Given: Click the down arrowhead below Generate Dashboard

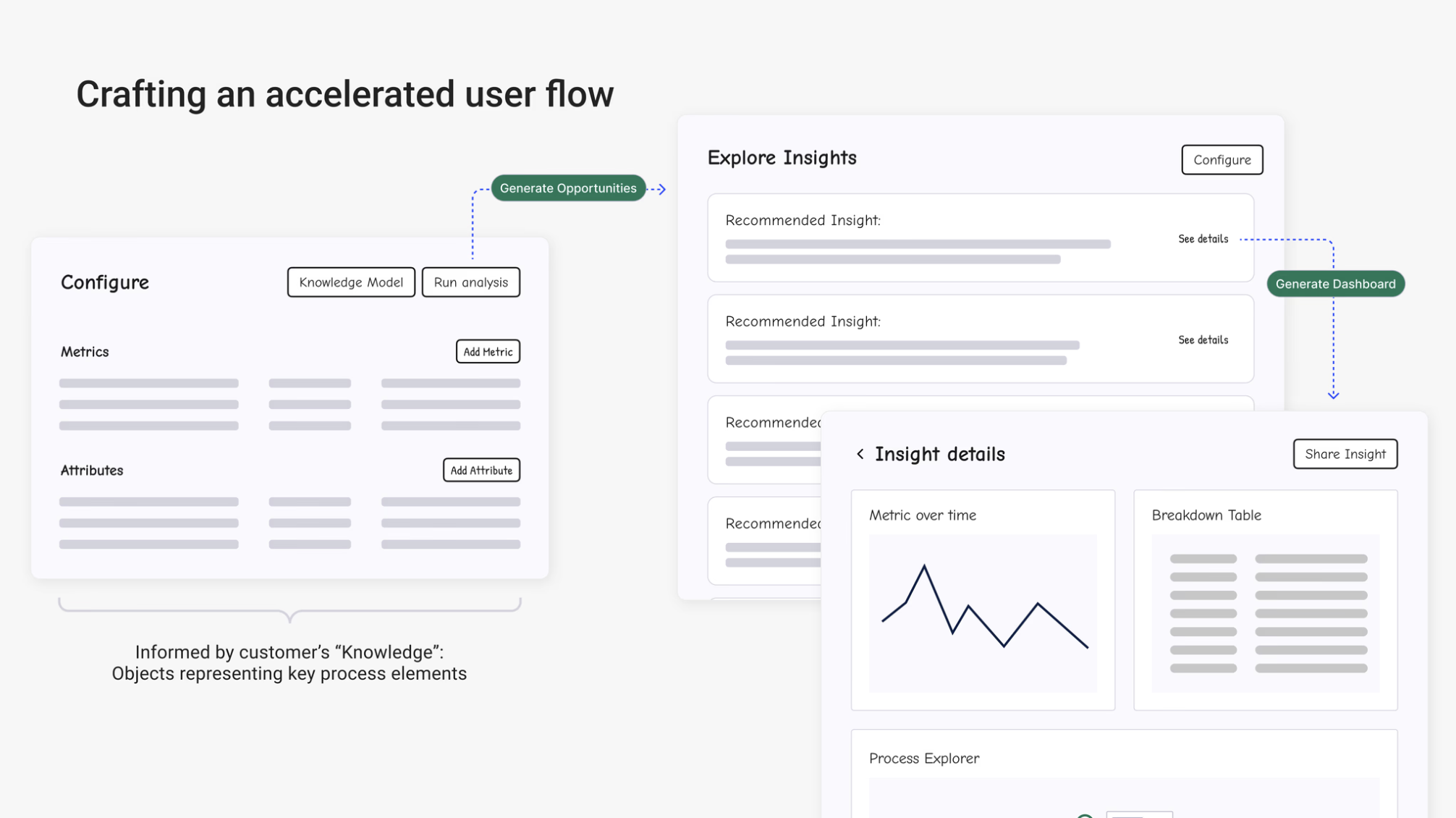Looking at the screenshot, I should tap(1333, 395).
